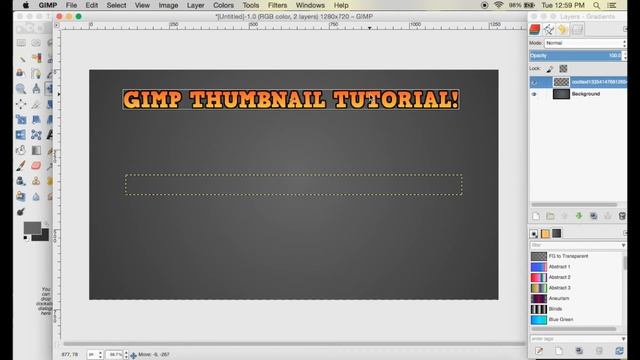Open the ruler unit dropdown in status bar
Screen dimensions: 640x360
pos(95,354)
